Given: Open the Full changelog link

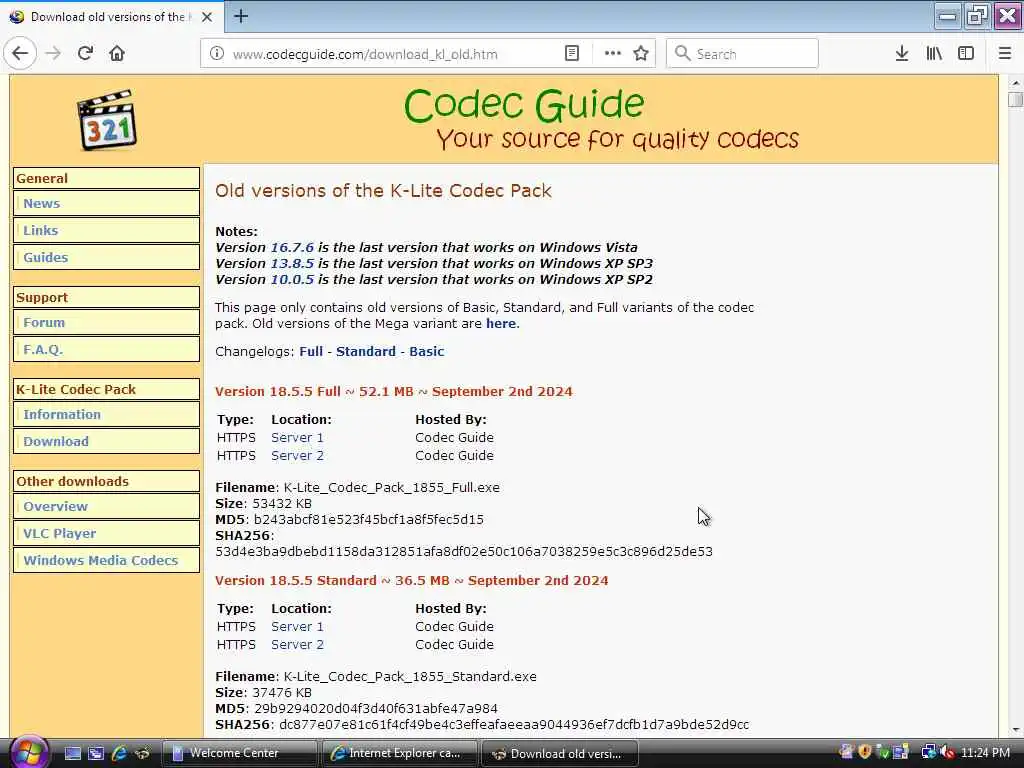Looking at the screenshot, I should 311,351.
